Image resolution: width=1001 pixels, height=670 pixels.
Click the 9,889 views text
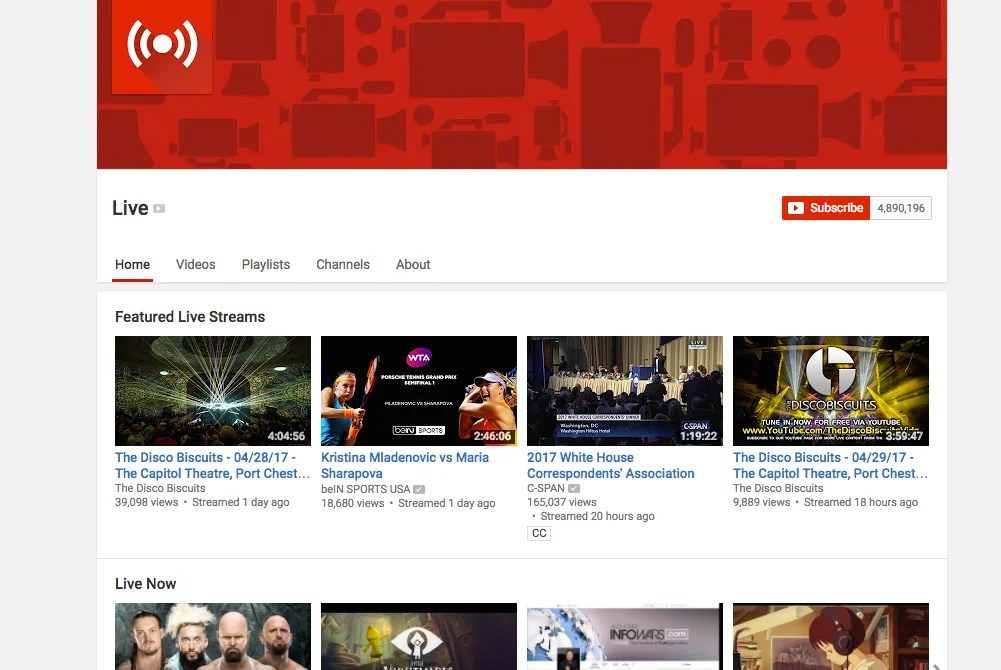(x=762, y=502)
